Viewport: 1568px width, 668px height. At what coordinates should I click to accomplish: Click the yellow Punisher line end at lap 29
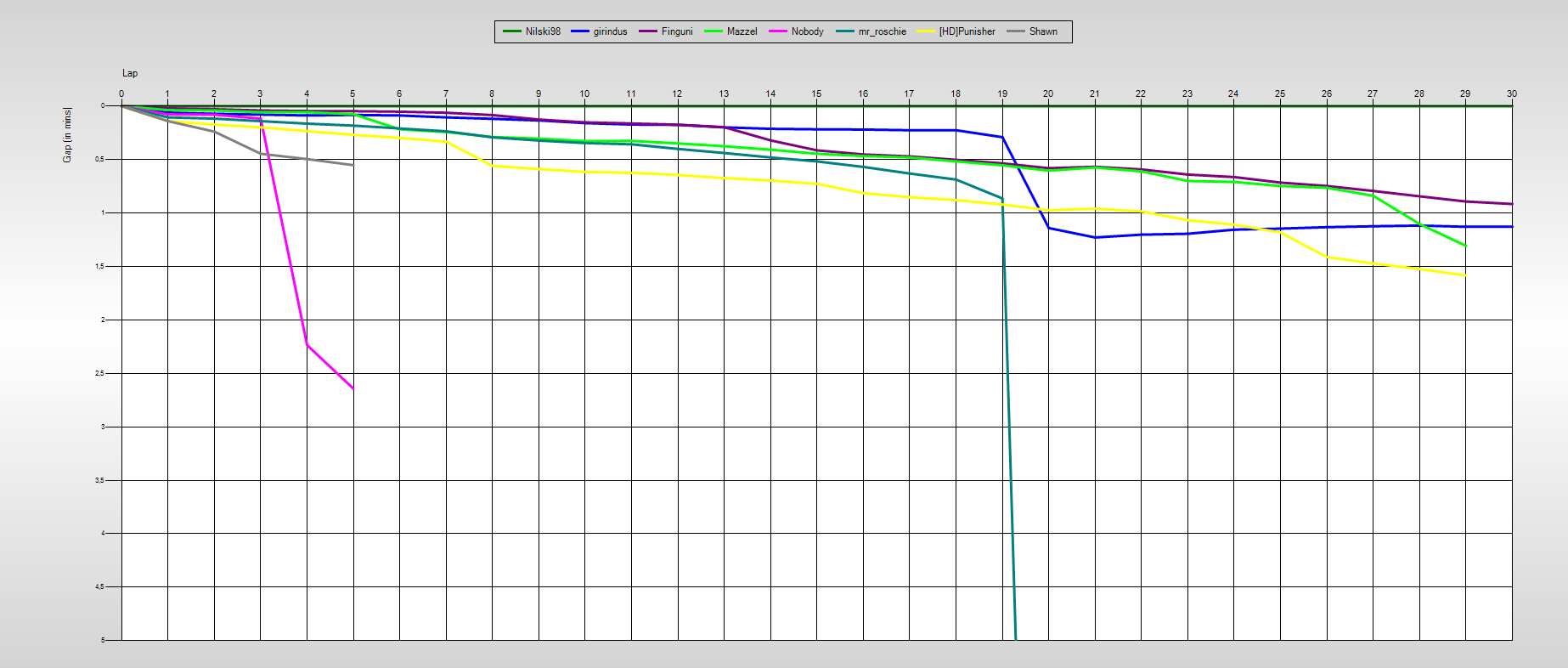[1465, 275]
